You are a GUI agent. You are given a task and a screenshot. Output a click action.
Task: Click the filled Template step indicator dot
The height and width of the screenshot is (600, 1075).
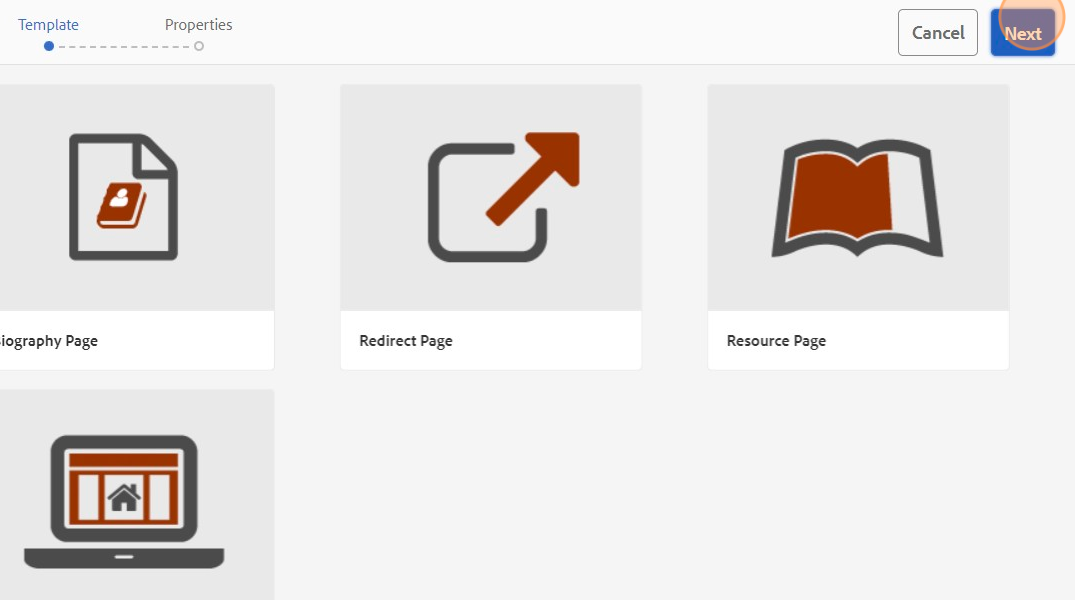coord(49,46)
